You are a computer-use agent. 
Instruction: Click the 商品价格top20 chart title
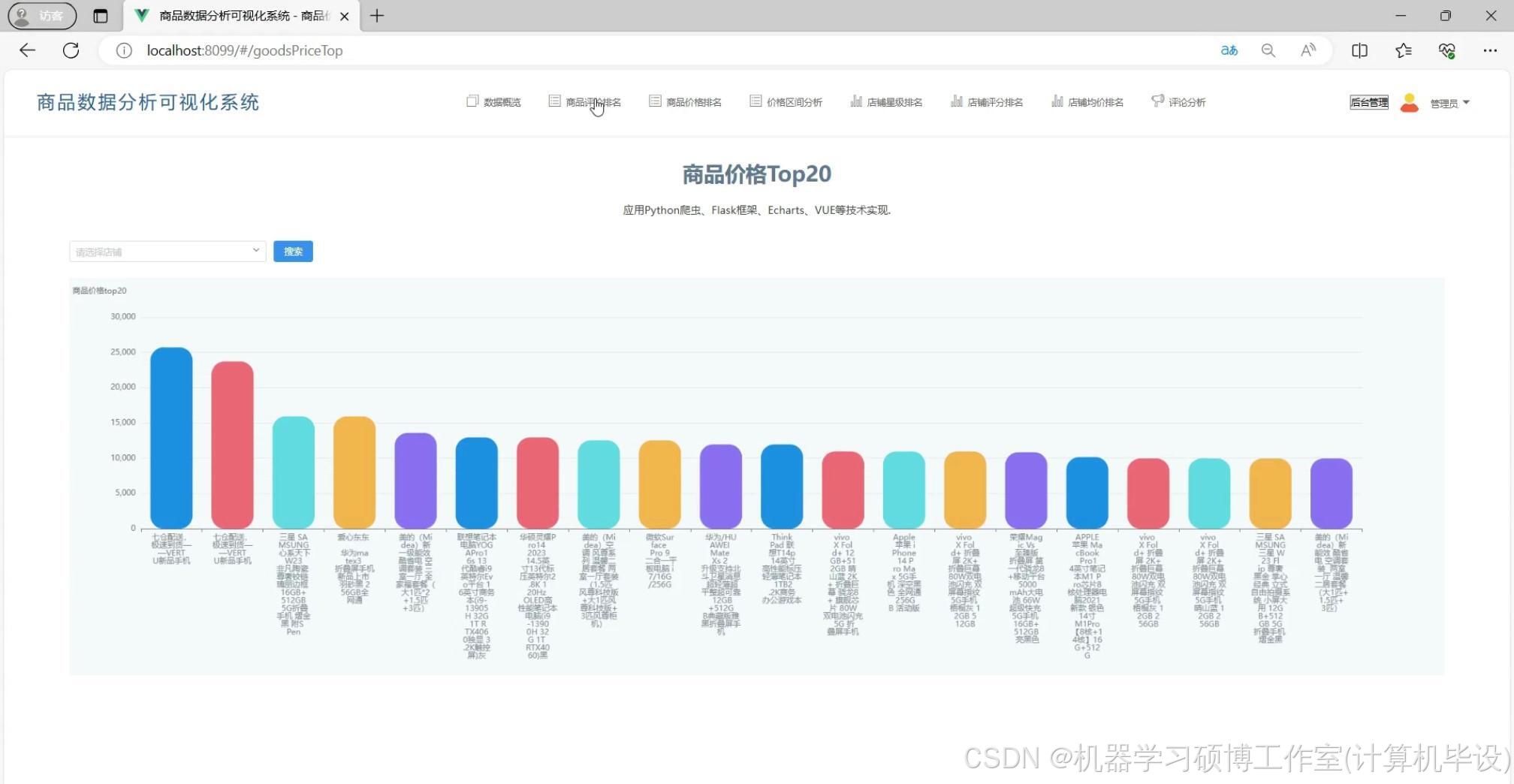tap(99, 291)
